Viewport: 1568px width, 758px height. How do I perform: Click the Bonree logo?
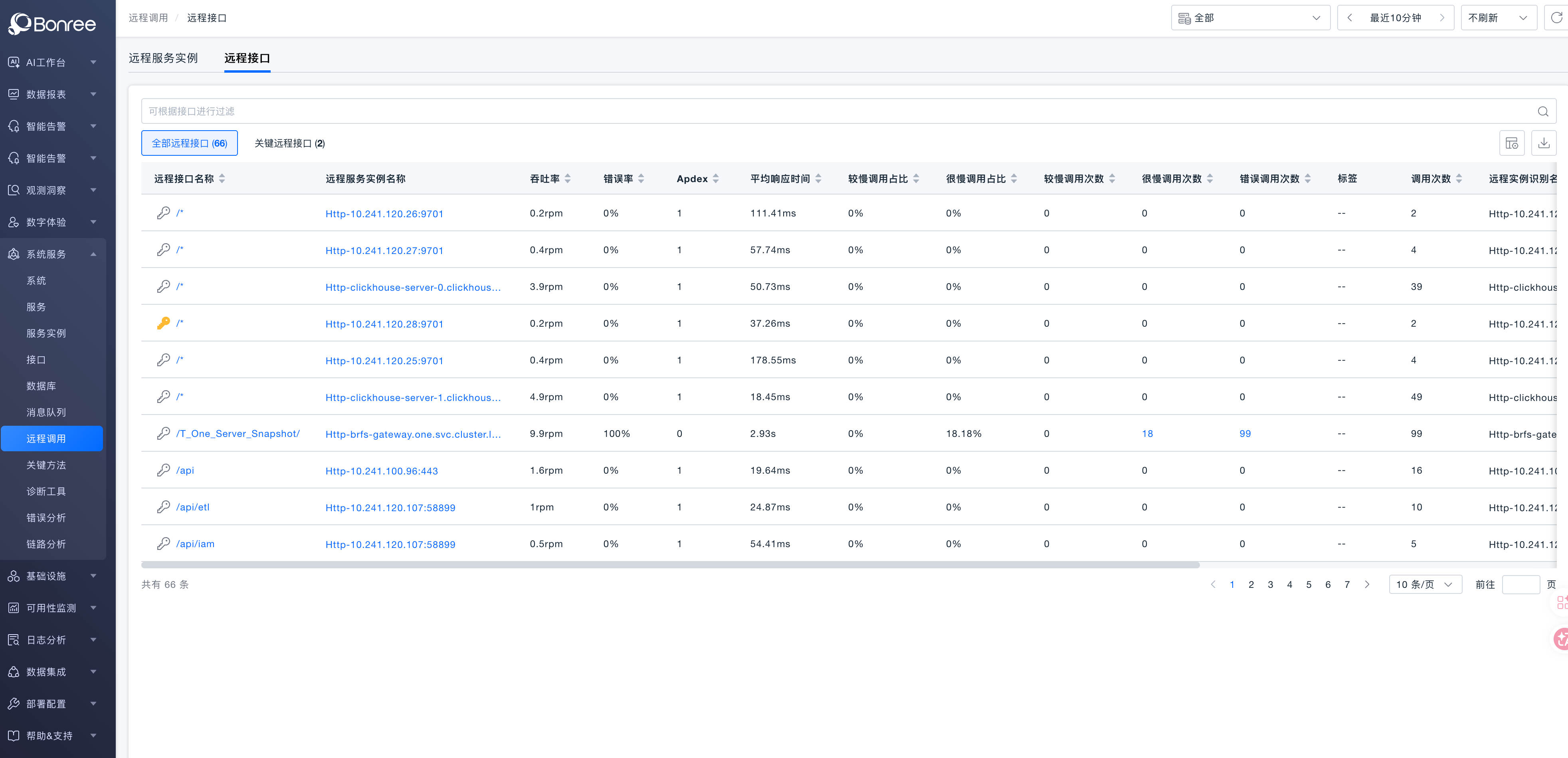52,24
